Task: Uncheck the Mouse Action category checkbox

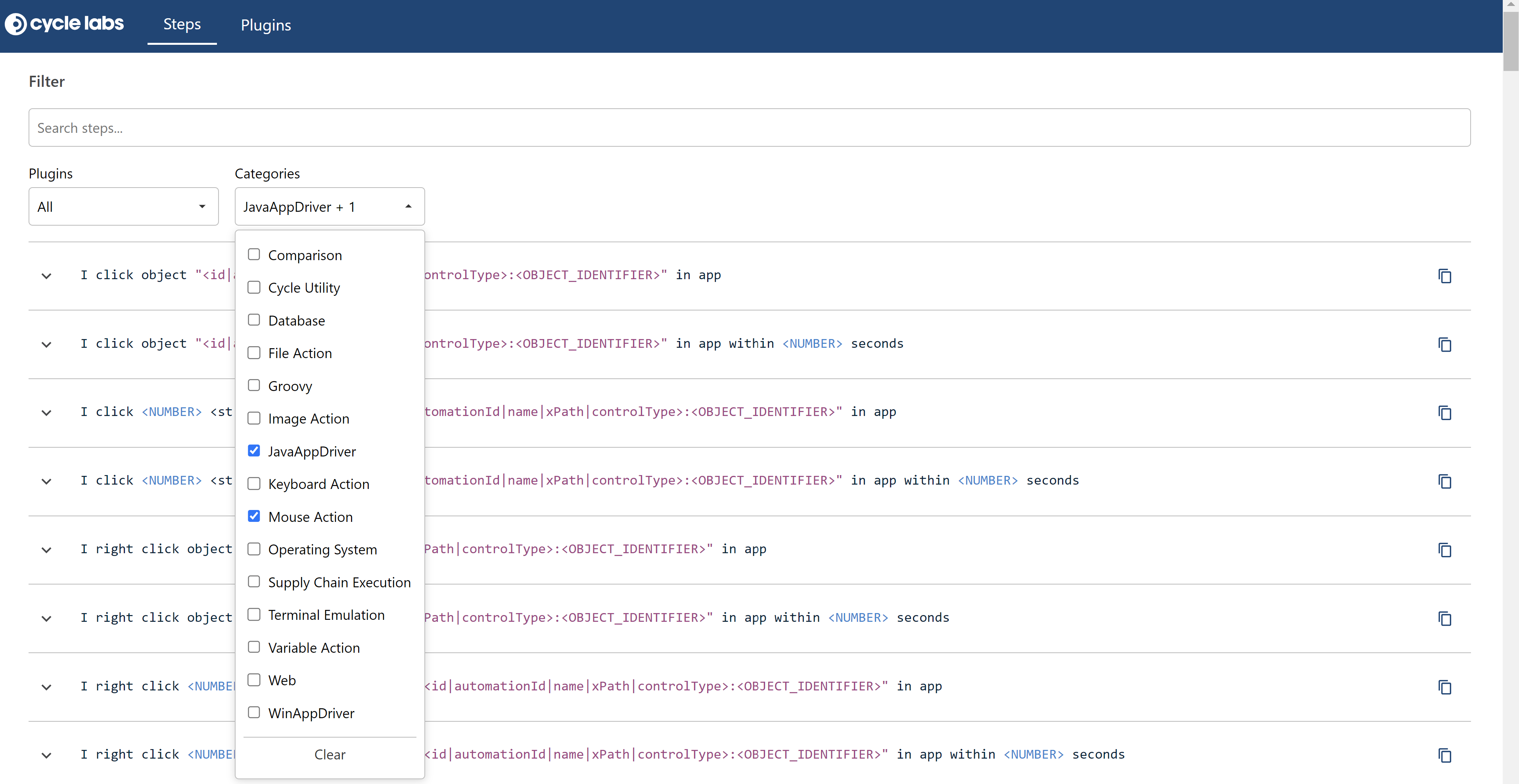Action: tap(253, 516)
